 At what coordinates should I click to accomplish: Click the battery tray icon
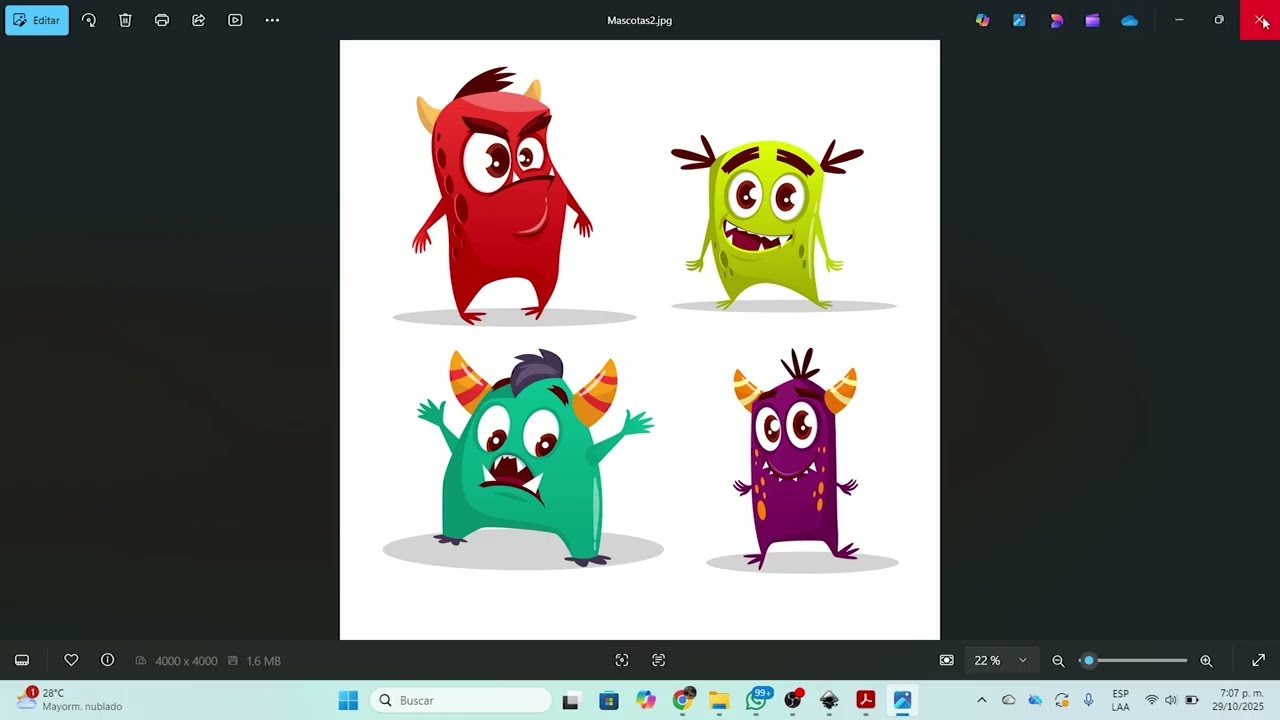pyautogui.click(x=1192, y=700)
